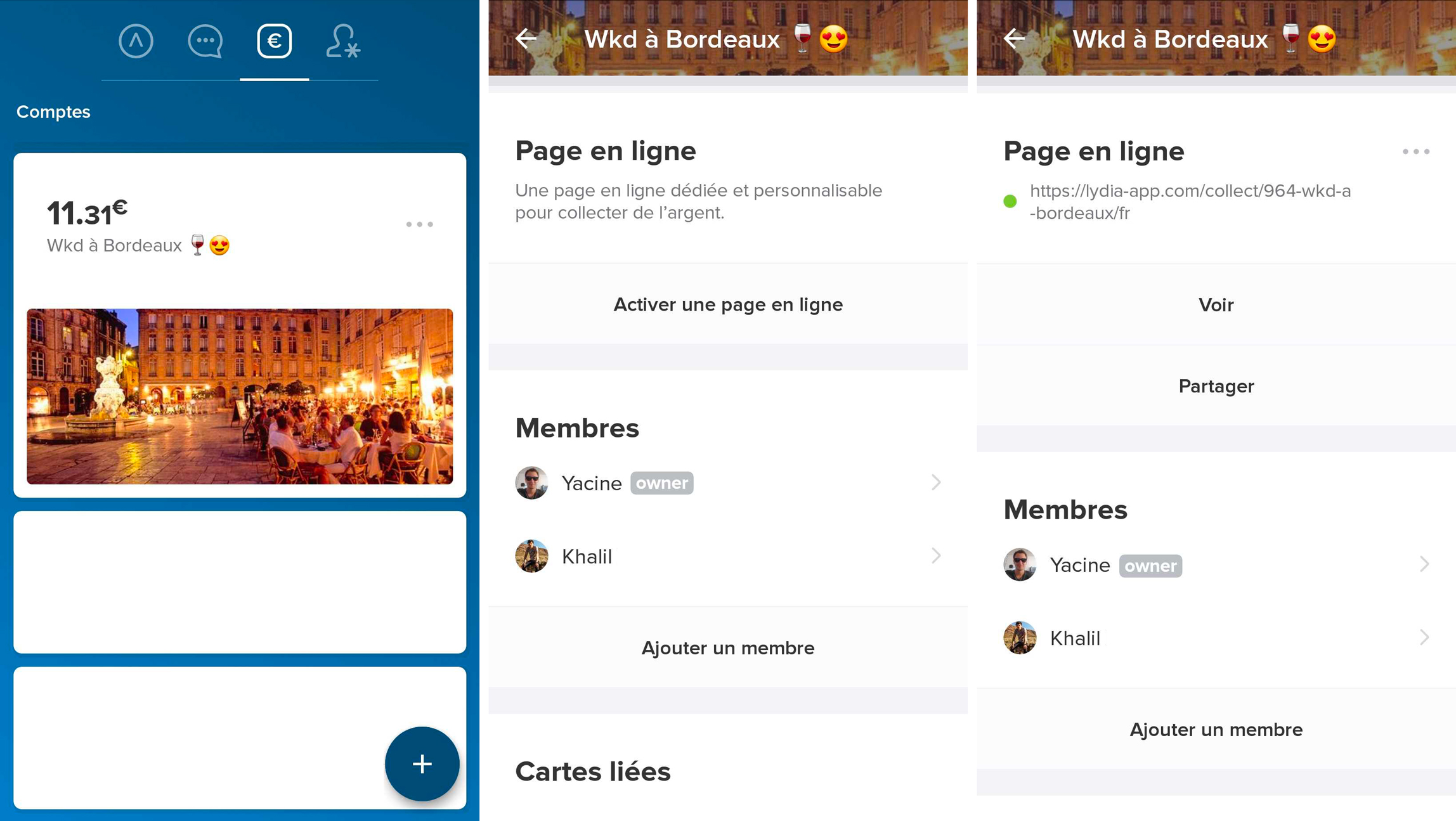Go back from the middle Wkd à Bordeaux screen
Image resolution: width=1456 pixels, height=821 pixels.
coord(526,39)
